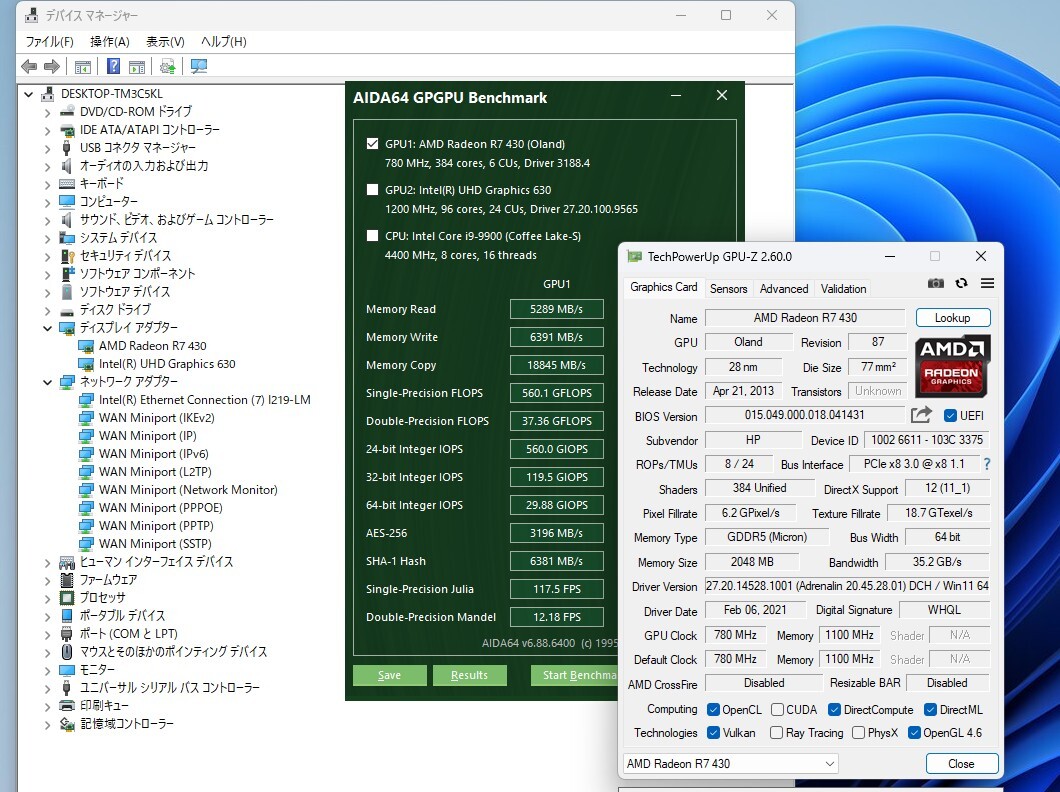Open the ファイル(F) menu

click(49, 42)
